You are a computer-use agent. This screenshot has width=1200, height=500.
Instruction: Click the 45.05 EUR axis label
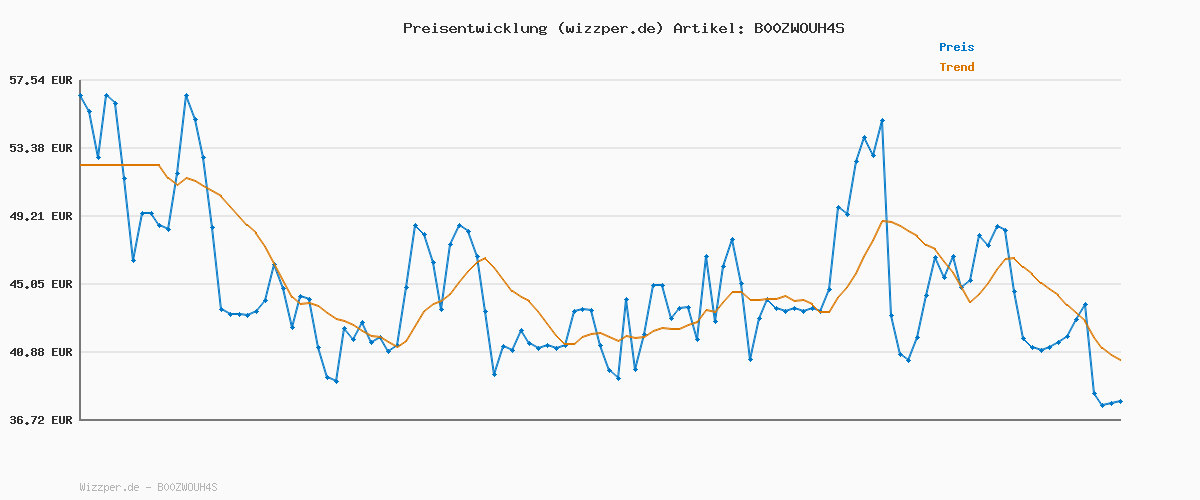[x=39, y=284]
